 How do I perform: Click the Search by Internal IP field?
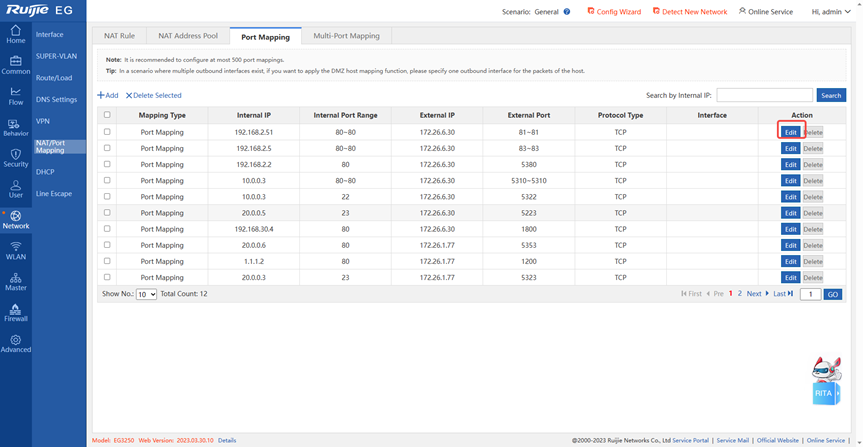(x=764, y=95)
